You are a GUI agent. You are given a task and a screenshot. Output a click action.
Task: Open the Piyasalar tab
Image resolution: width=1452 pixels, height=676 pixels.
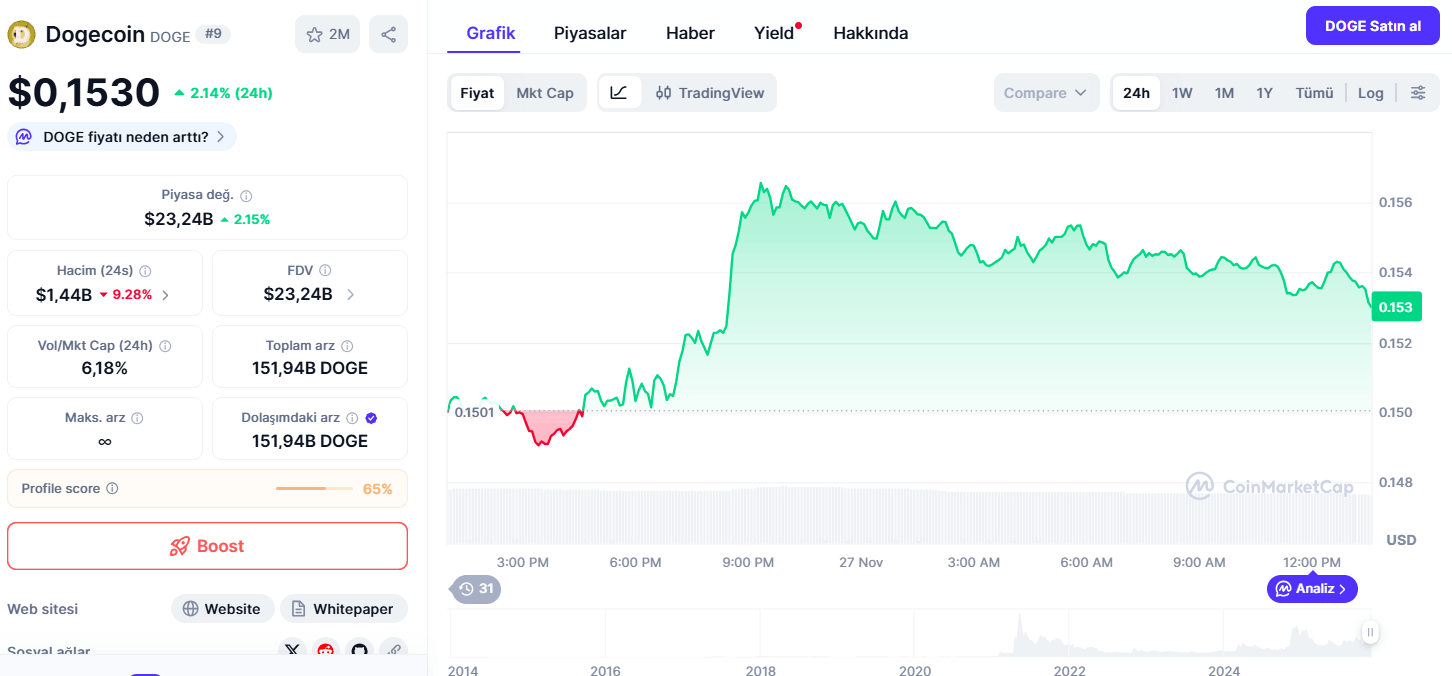point(590,33)
